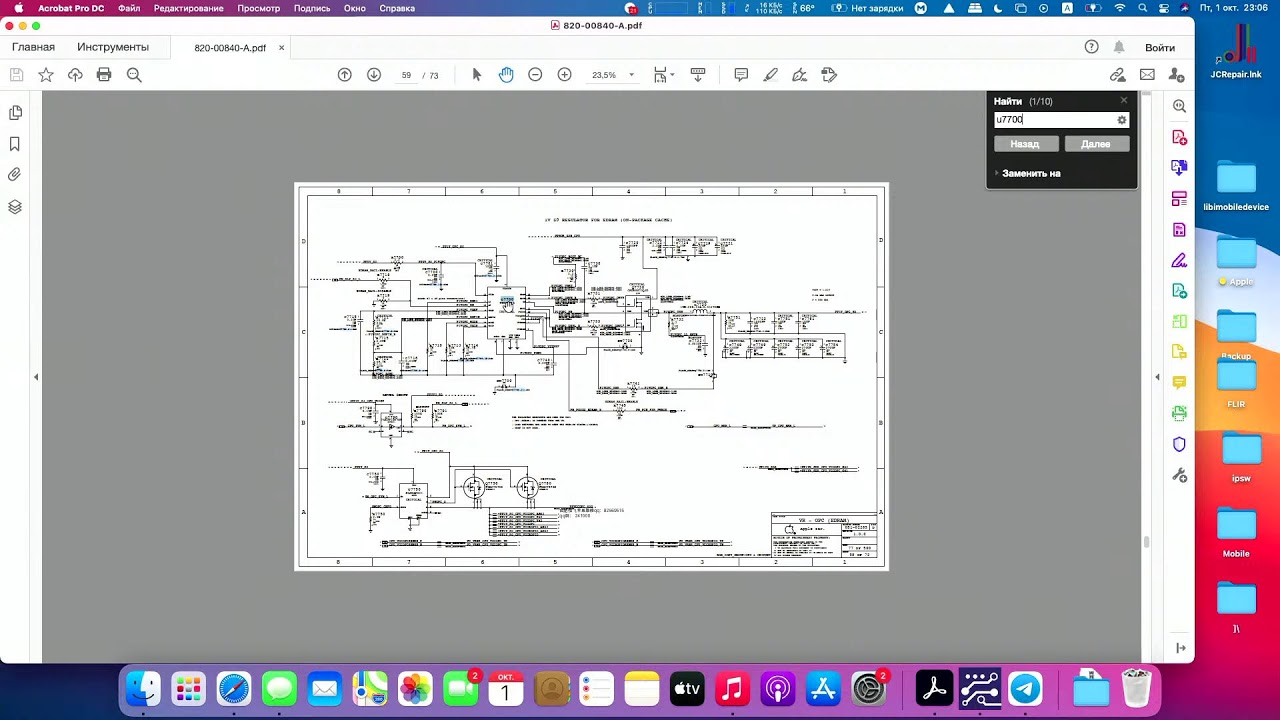The width and height of the screenshot is (1280, 720).
Task: Star the document as favorite
Action: [46, 75]
